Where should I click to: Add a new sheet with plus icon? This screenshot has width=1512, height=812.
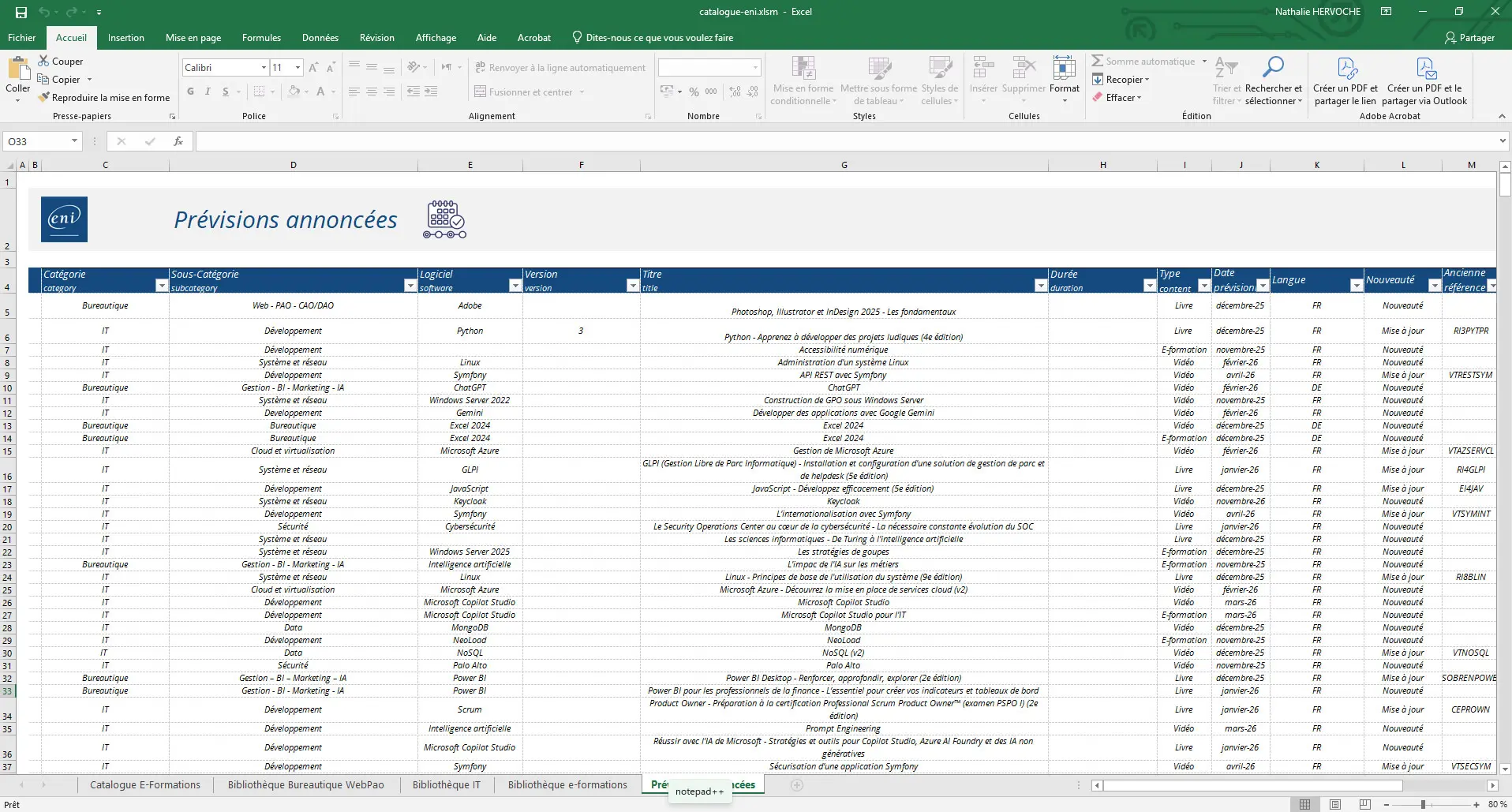click(797, 785)
